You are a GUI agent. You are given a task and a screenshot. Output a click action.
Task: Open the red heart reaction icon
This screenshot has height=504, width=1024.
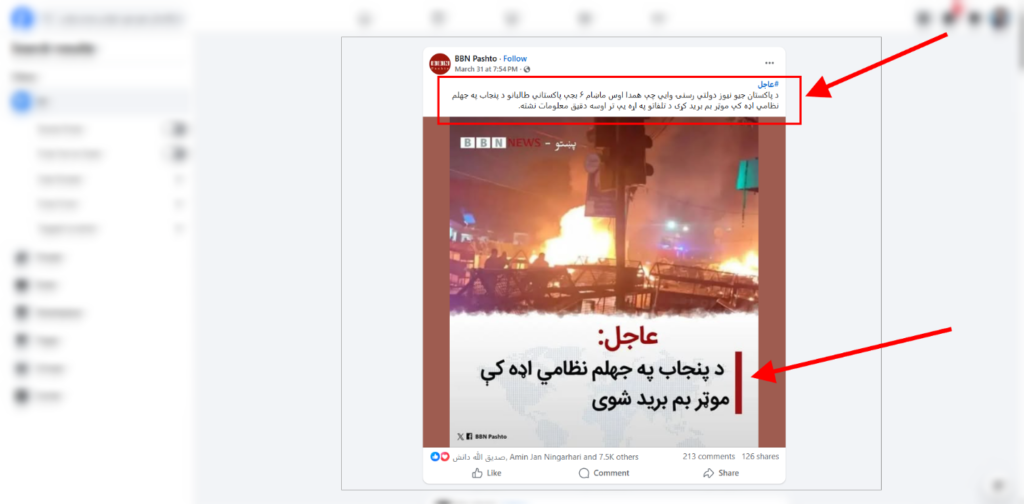click(x=445, y=456)
